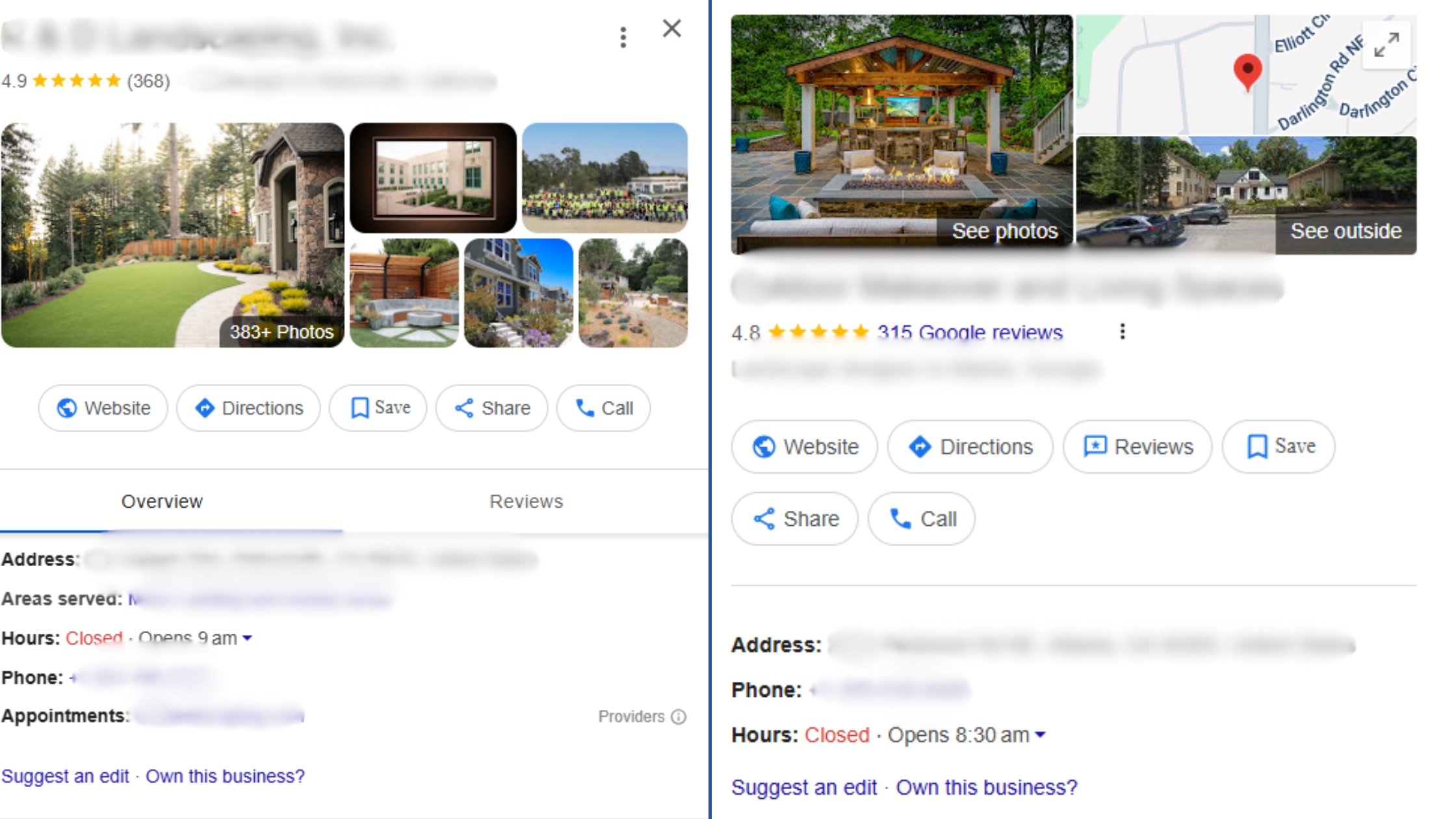Click the Reviews button in the right panel
Screen dimensions: 1456x819
pos(1137,447)
